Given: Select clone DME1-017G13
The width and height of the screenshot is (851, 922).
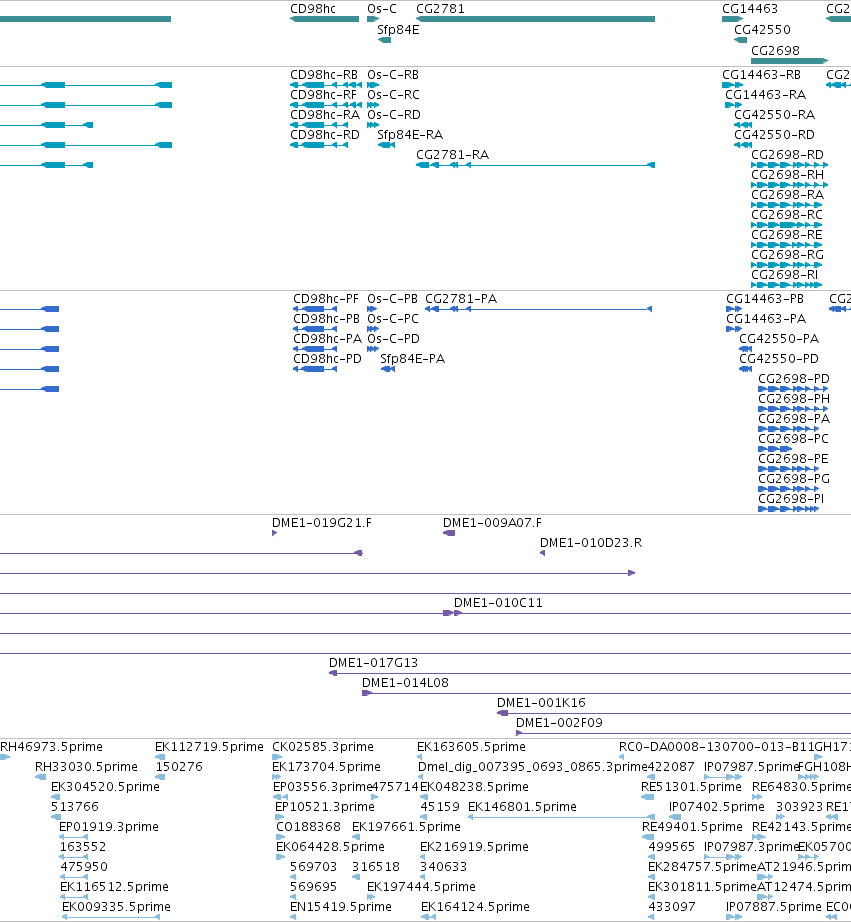Looking at the screenshot, I should [373, 663].
